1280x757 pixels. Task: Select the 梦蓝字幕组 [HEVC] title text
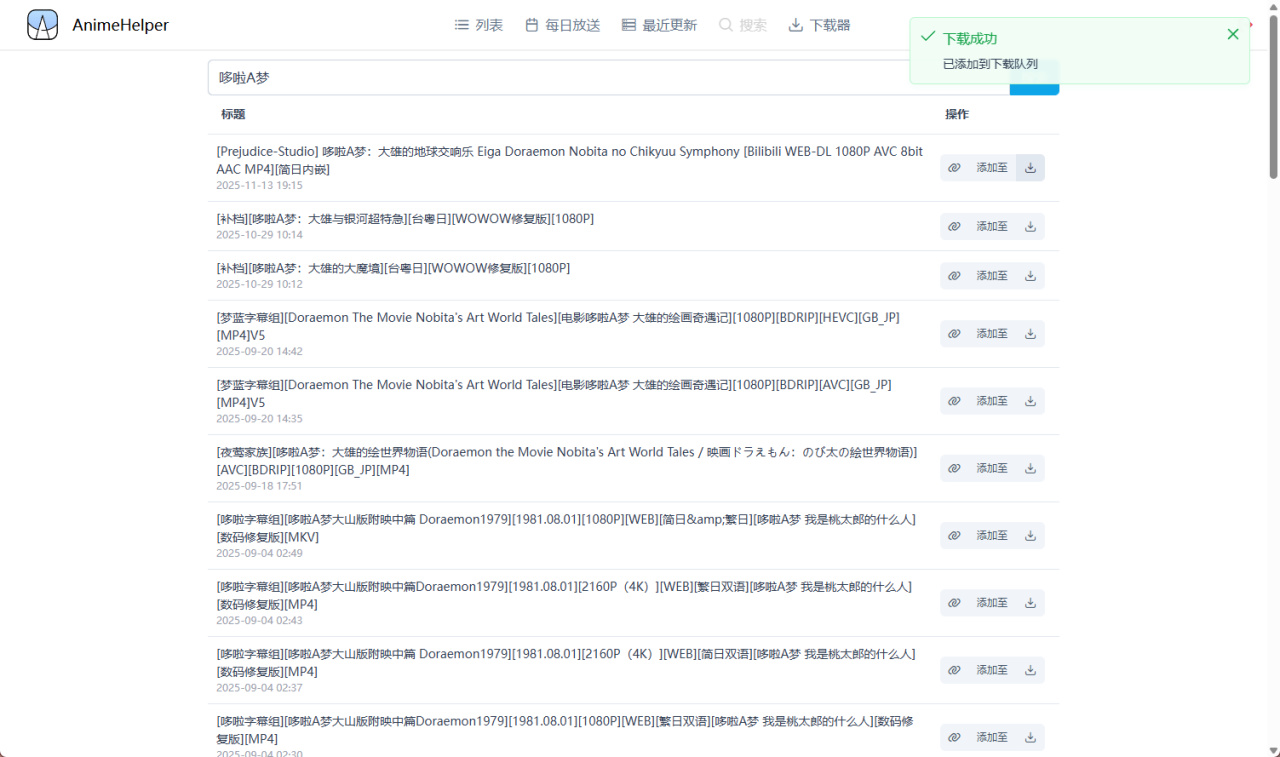pos(558,326)
